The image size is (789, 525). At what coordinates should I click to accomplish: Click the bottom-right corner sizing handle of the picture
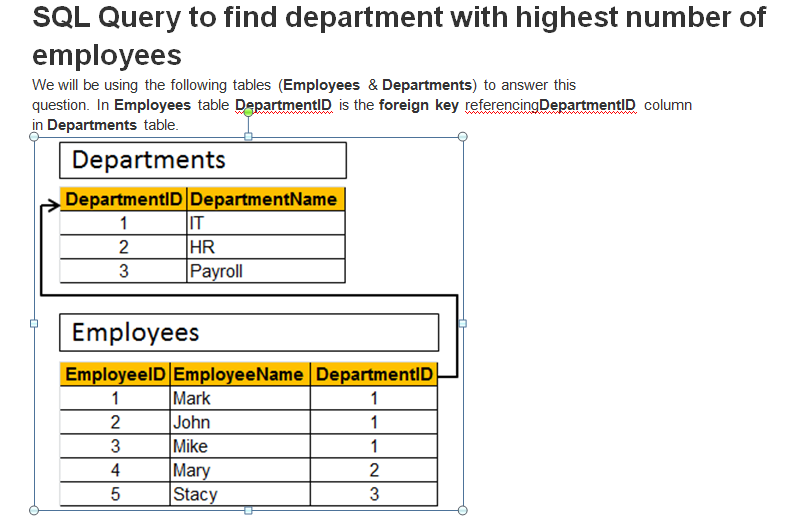coord(463,510)
